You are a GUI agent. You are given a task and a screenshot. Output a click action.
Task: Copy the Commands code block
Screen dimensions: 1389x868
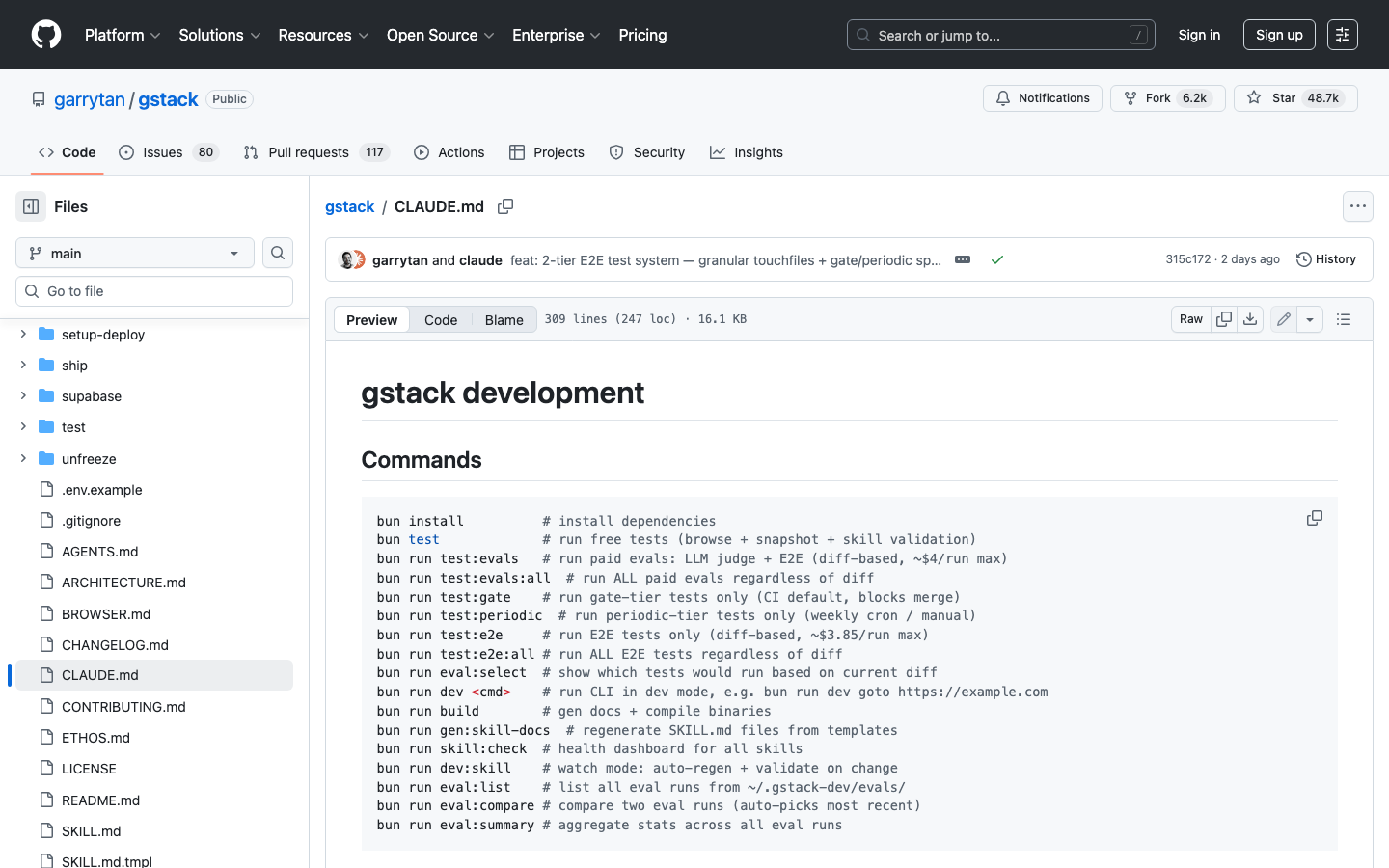click(1315, 518)
